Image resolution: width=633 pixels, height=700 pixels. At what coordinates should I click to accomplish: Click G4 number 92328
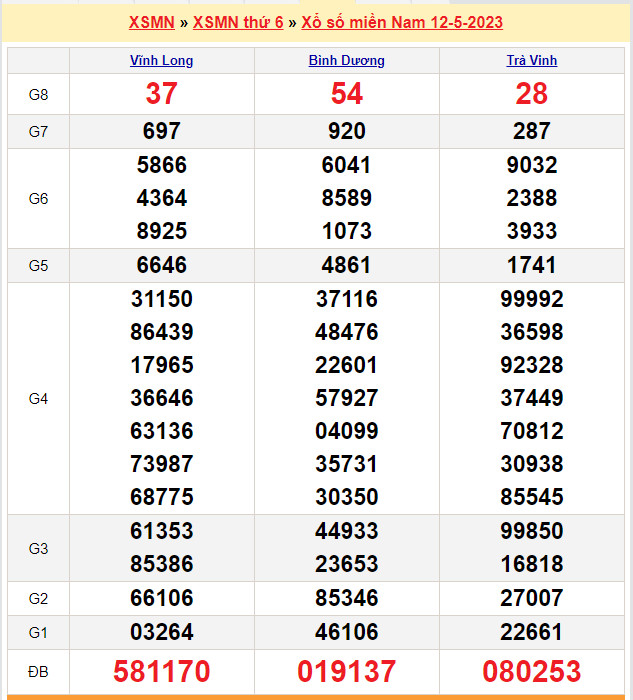coord(532,365)
